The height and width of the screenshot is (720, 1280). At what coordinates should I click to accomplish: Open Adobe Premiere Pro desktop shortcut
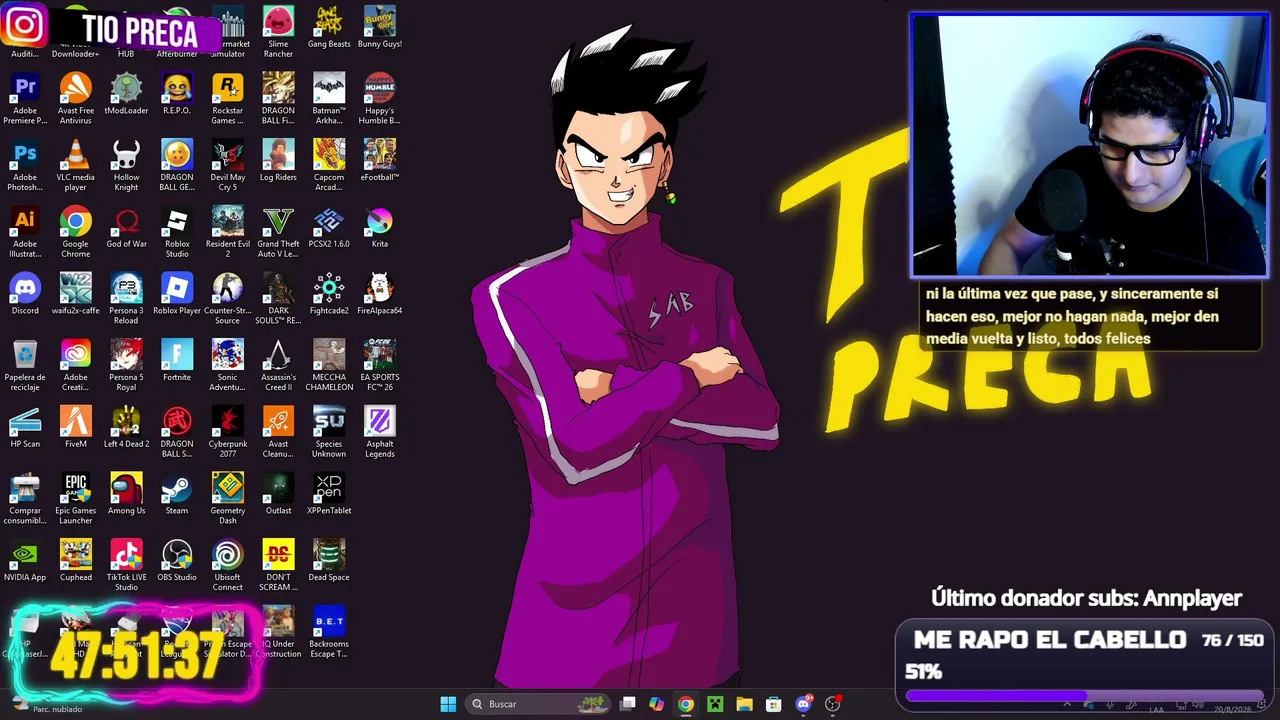tap(25, 98)
